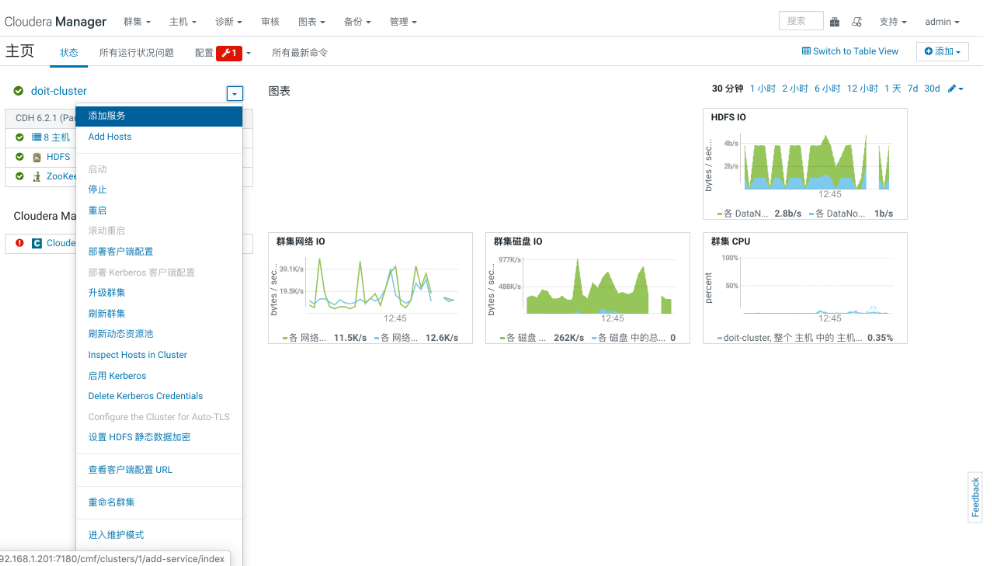Click the Cloudera Management Service C icon
The image size is (992, 566).
(37, 243)
